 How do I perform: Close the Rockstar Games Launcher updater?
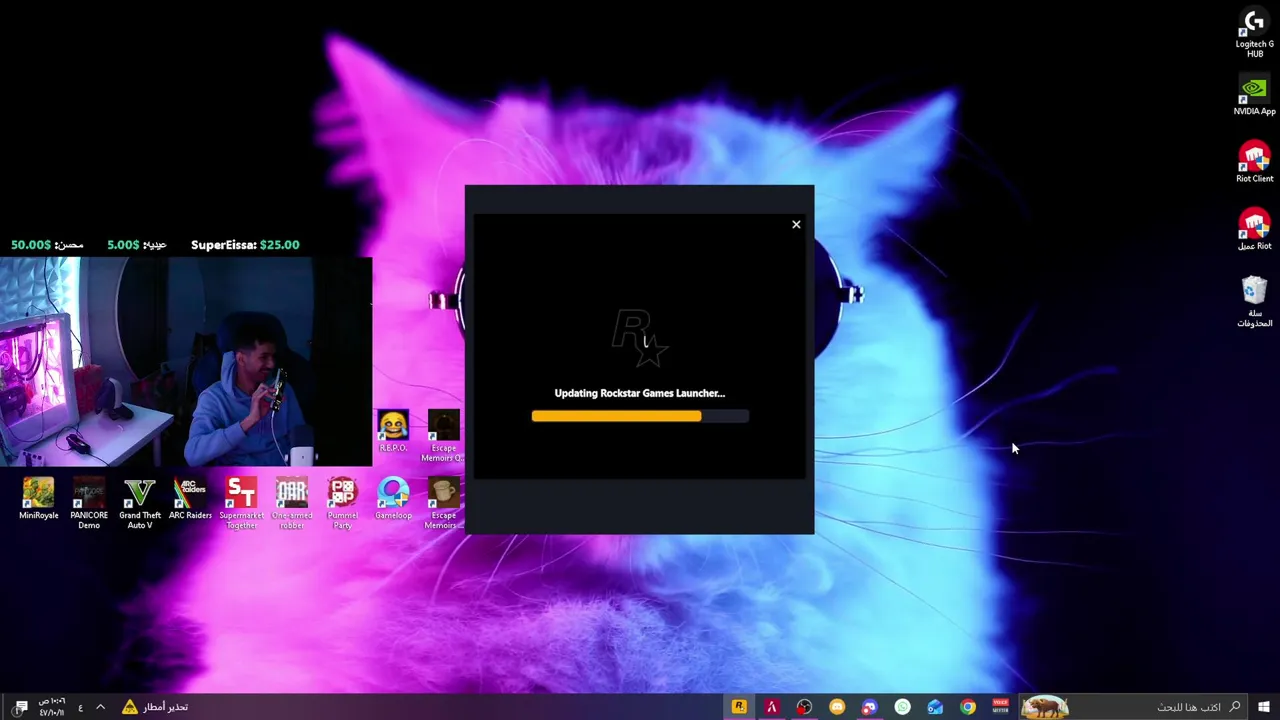click(796, 224)
